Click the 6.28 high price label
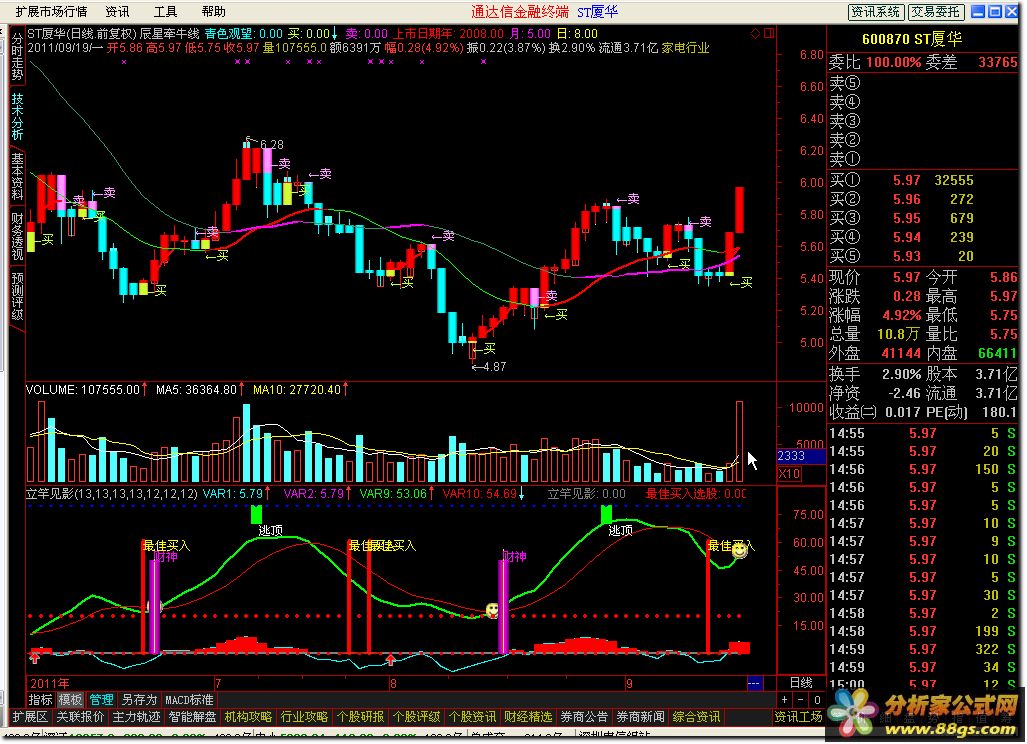Screen dimensions: 1027x744 pyautogui.click(x=271, y=144)
